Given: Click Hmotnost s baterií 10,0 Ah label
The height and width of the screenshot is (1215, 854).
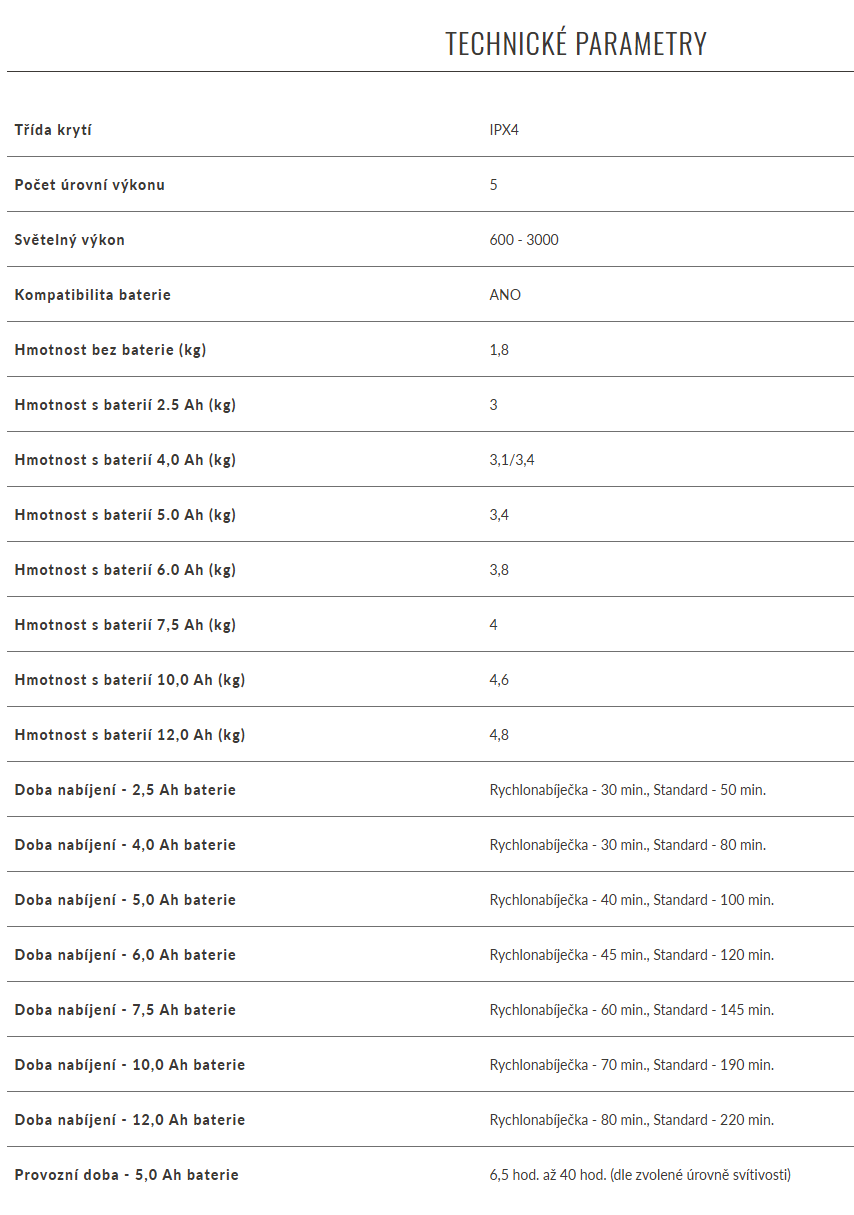Looking at the screenshot, I should tap(130, 680).
